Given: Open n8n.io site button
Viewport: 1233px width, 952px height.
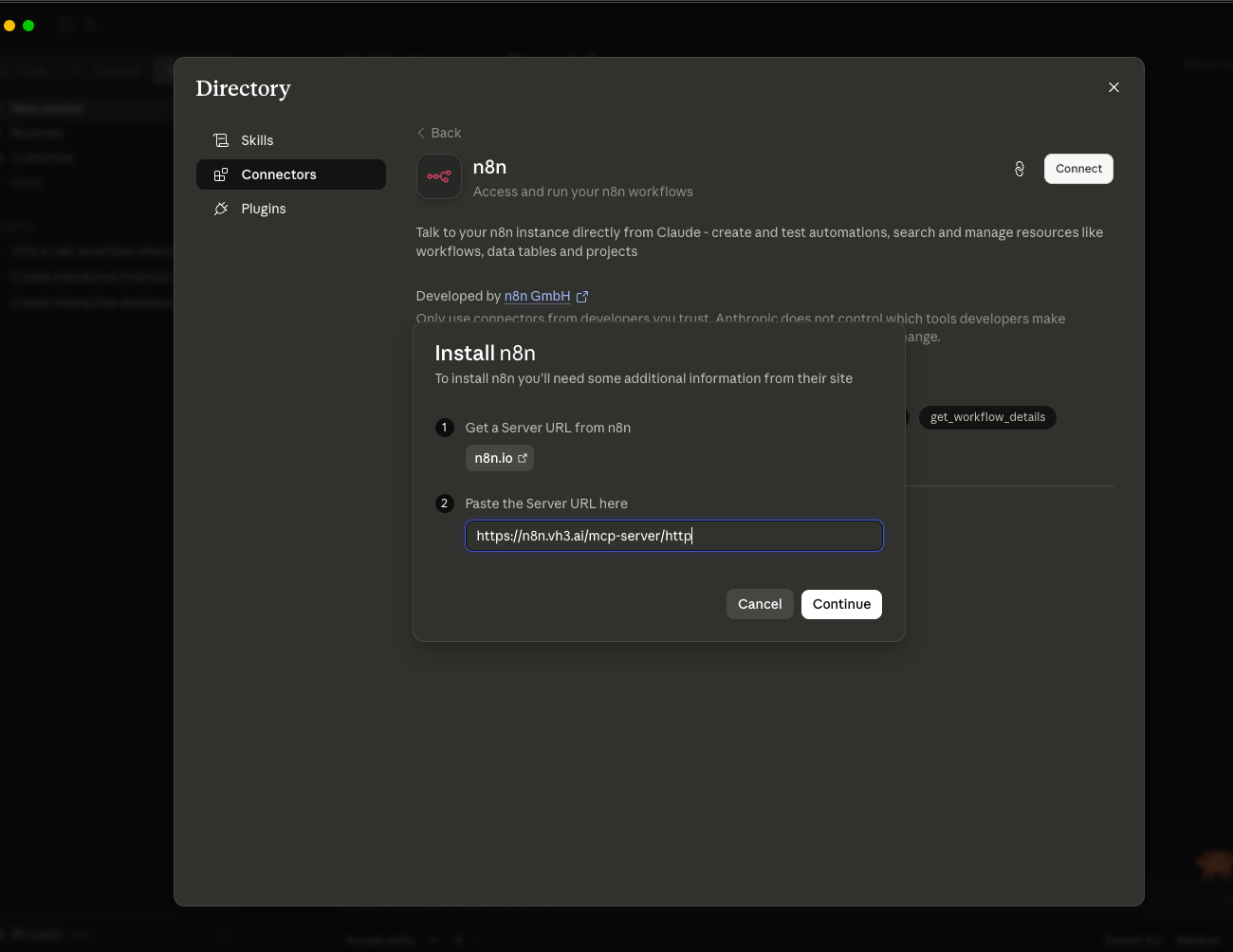Looking at the screenshot, I should pyautogui.click(x=500, y=458).
